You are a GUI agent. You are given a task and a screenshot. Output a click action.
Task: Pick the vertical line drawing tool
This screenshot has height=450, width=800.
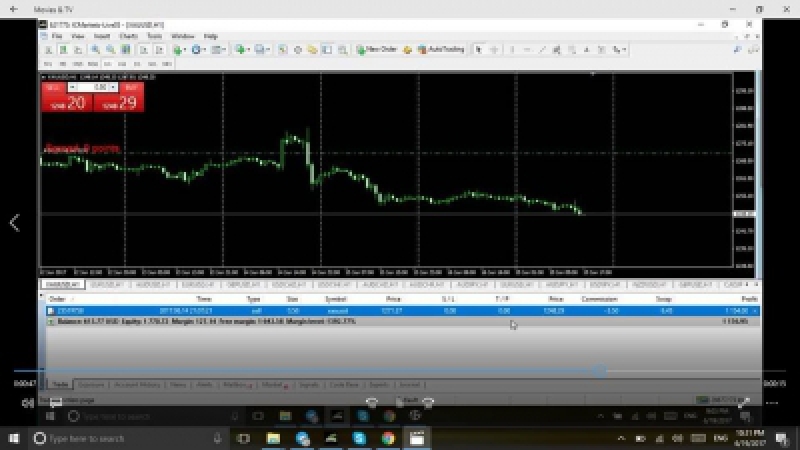[x=512, y=50]
